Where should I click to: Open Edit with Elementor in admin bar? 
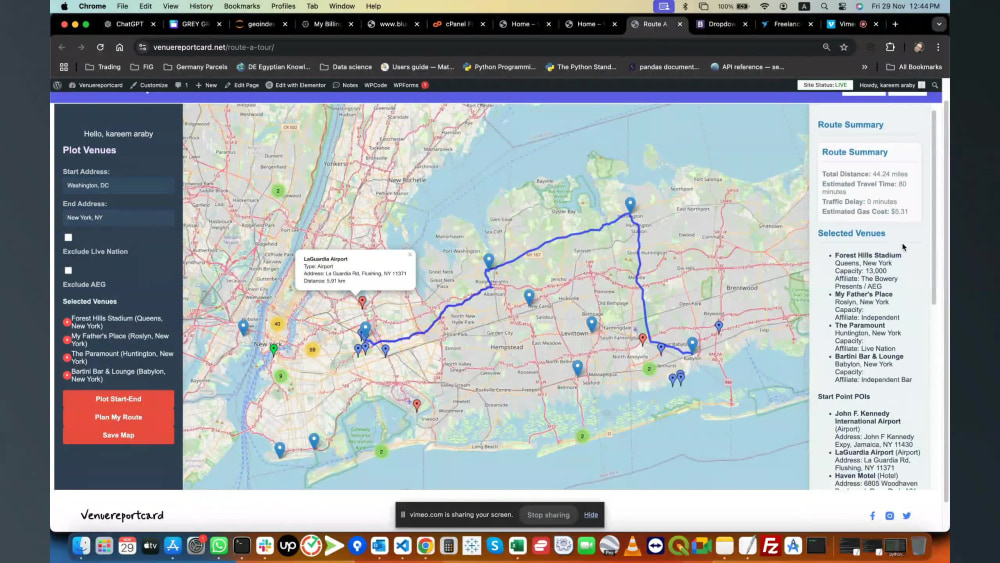point(295,85)
